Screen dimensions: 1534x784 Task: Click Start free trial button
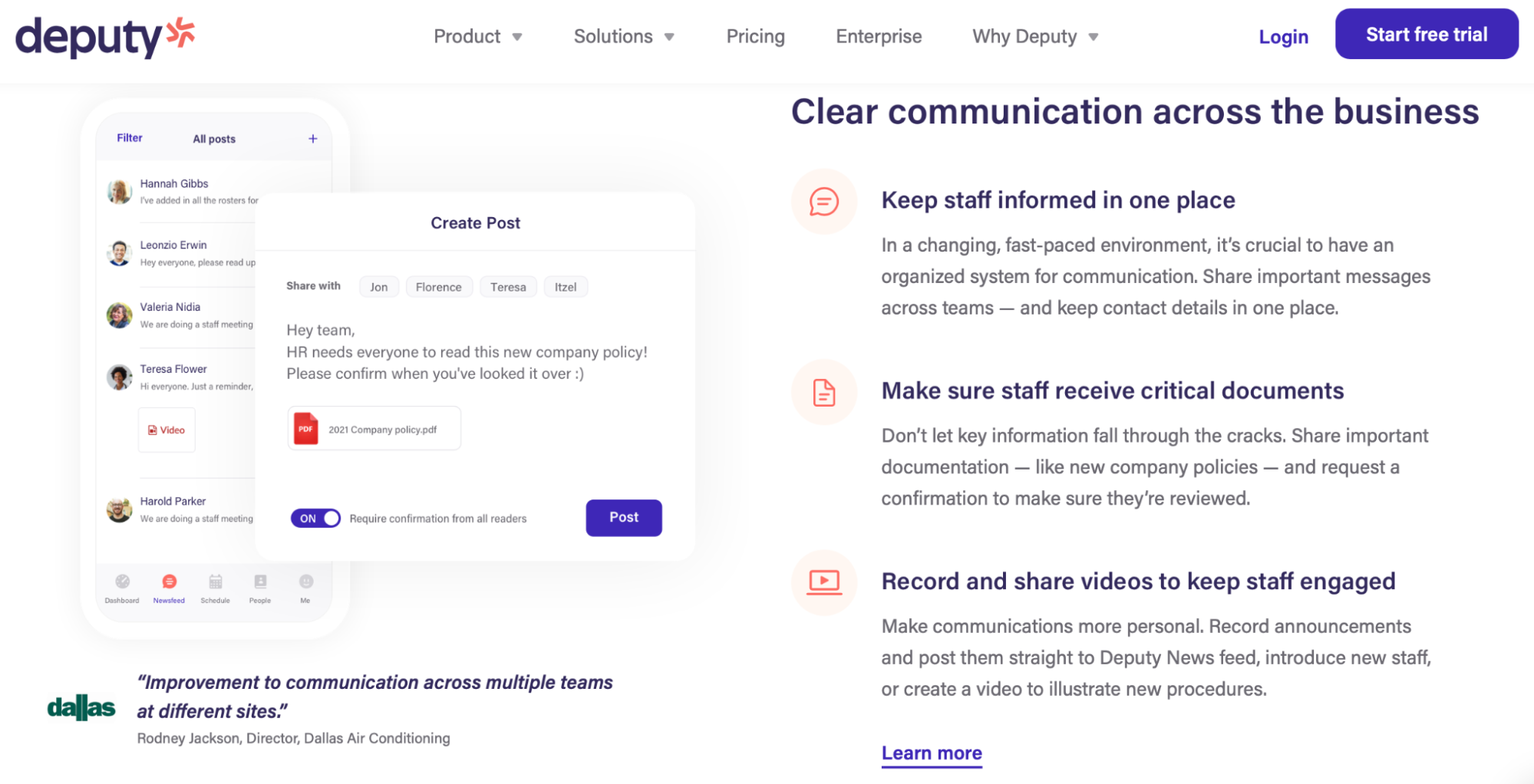(x=1427, y=35)
